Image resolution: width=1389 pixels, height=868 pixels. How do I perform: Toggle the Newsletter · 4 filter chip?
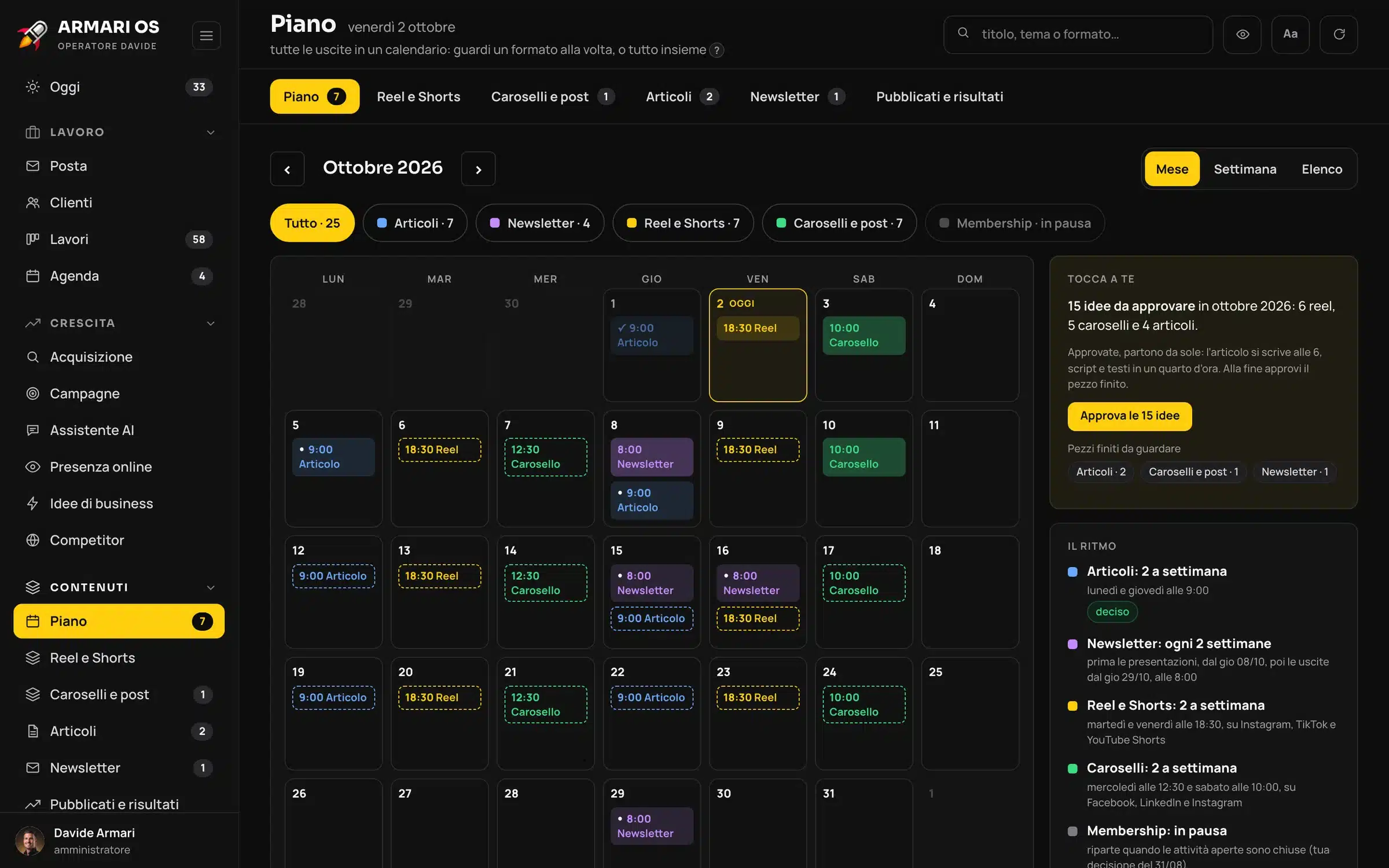pos(540,223)
